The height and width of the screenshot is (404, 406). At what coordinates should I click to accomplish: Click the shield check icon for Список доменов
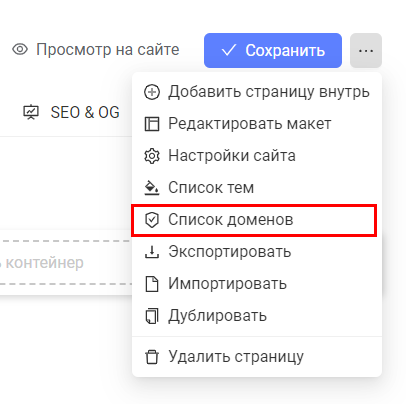click(152, 220)
